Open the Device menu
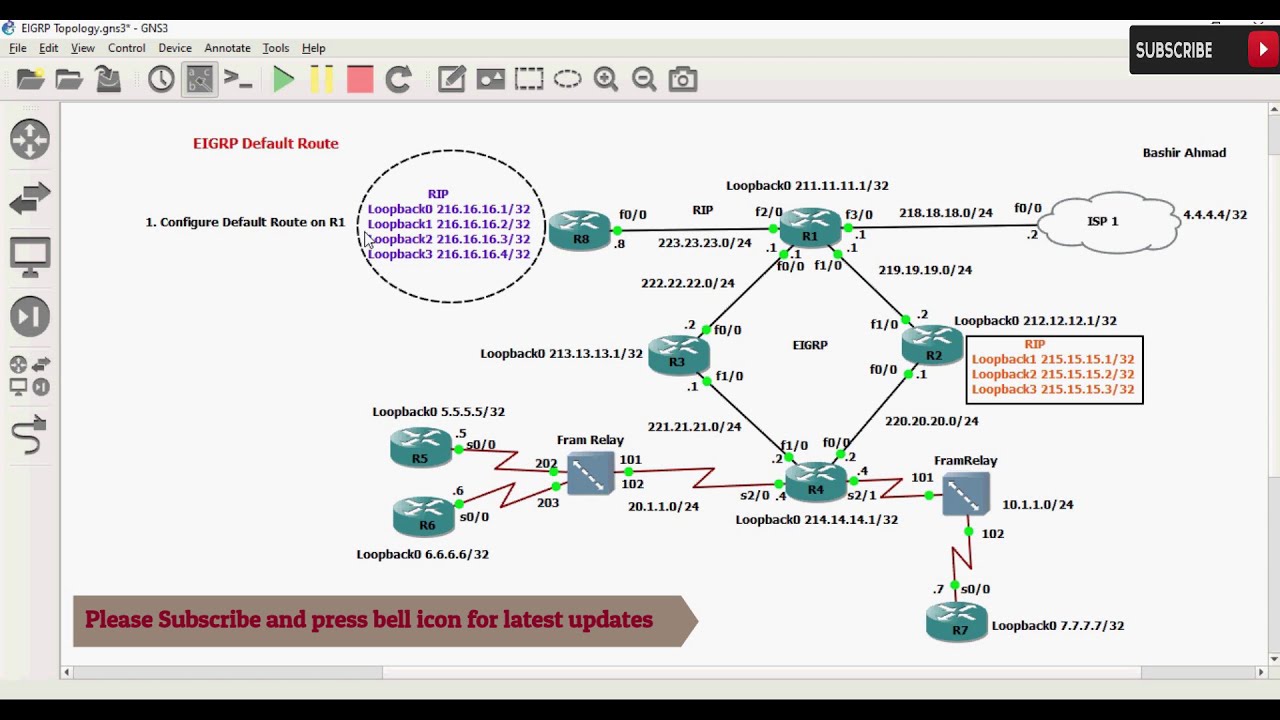The height and width of the screenshot is (720, 1280). click(175, 48)
